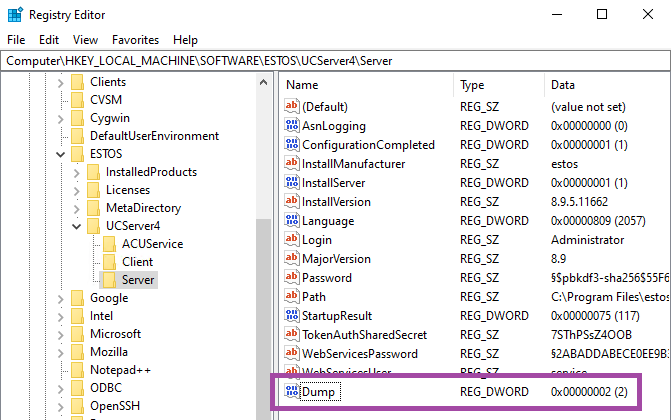Image resolution: width=671 pixels, height=420 pixels.
Task: Select the Notepad++ key in tree
Action: (121, 370)
